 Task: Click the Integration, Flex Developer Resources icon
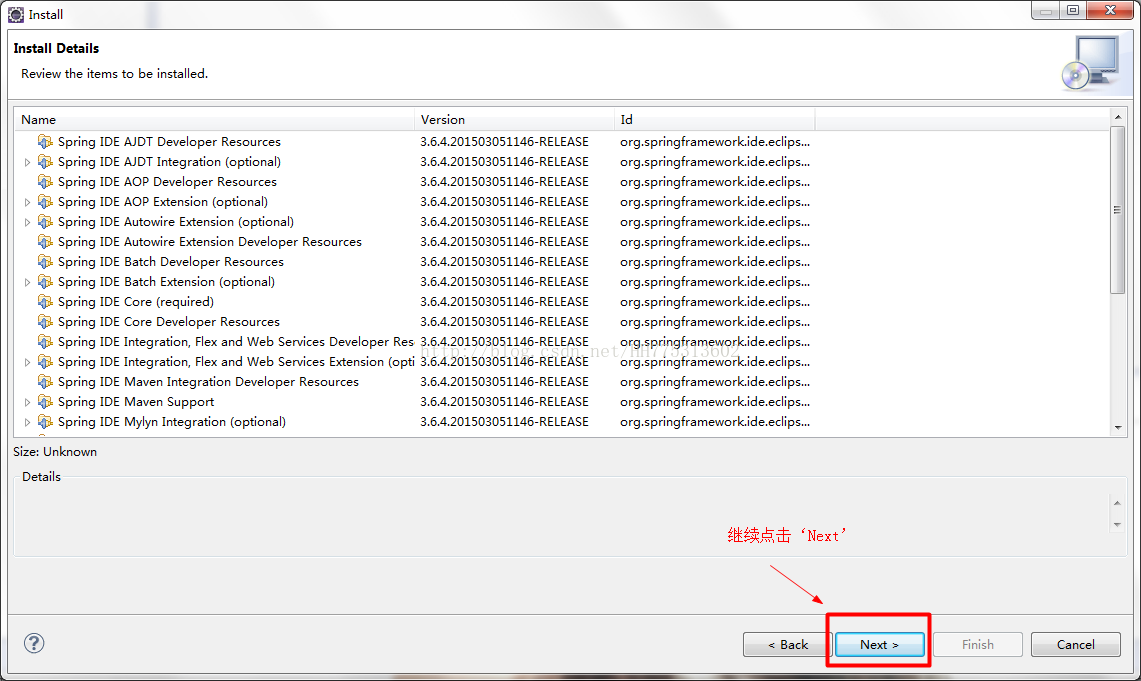pos(45,341)
